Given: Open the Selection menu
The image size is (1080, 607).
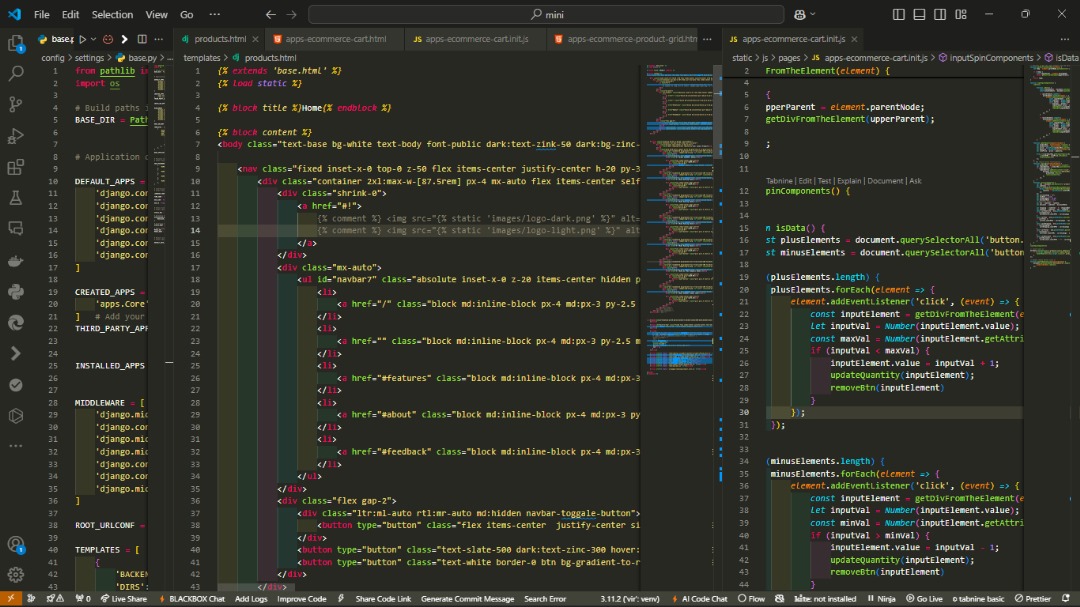Looking at the screenshot, I should coord(112,15).
